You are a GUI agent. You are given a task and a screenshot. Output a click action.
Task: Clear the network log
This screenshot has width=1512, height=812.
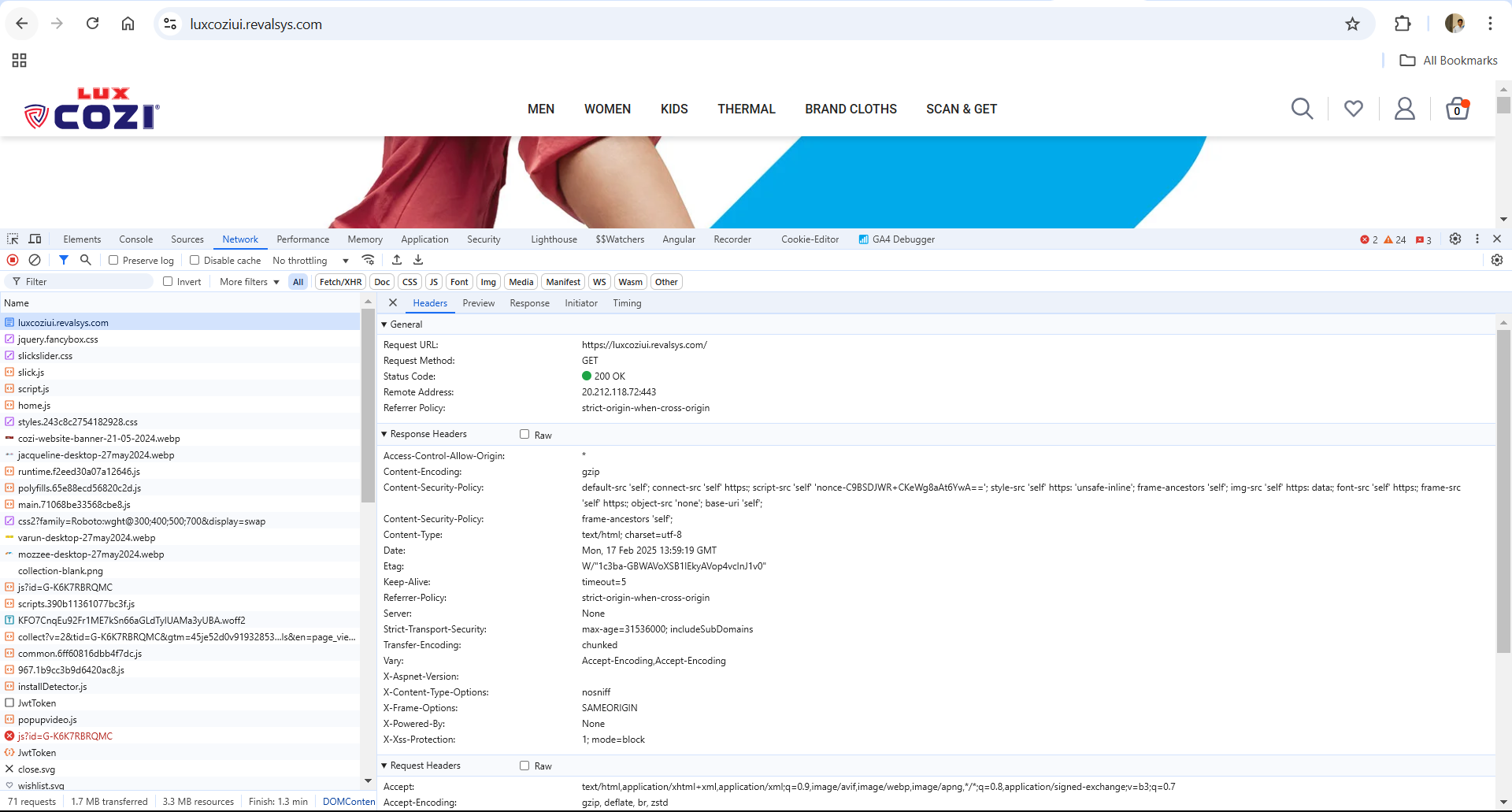35,260
